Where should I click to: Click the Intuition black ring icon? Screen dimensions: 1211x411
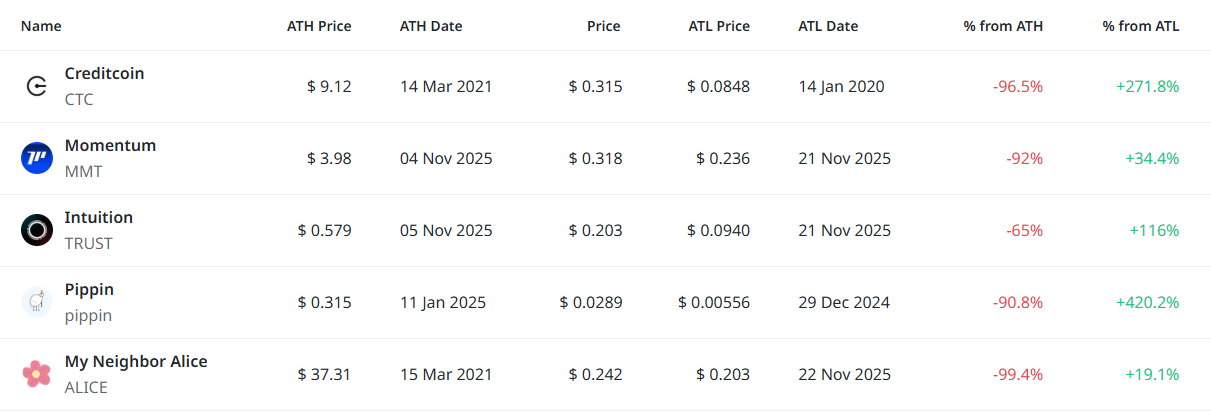click(x=36, y=230)
